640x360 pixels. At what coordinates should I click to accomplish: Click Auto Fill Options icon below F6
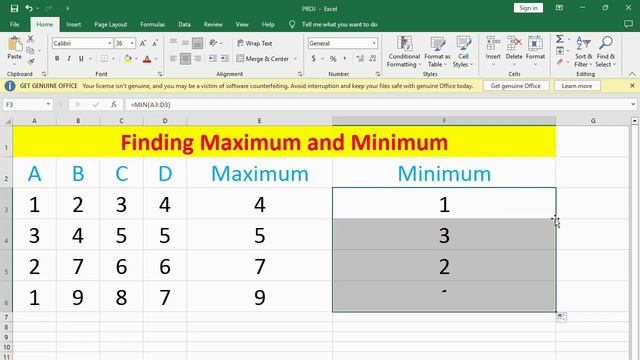point(562,317)
